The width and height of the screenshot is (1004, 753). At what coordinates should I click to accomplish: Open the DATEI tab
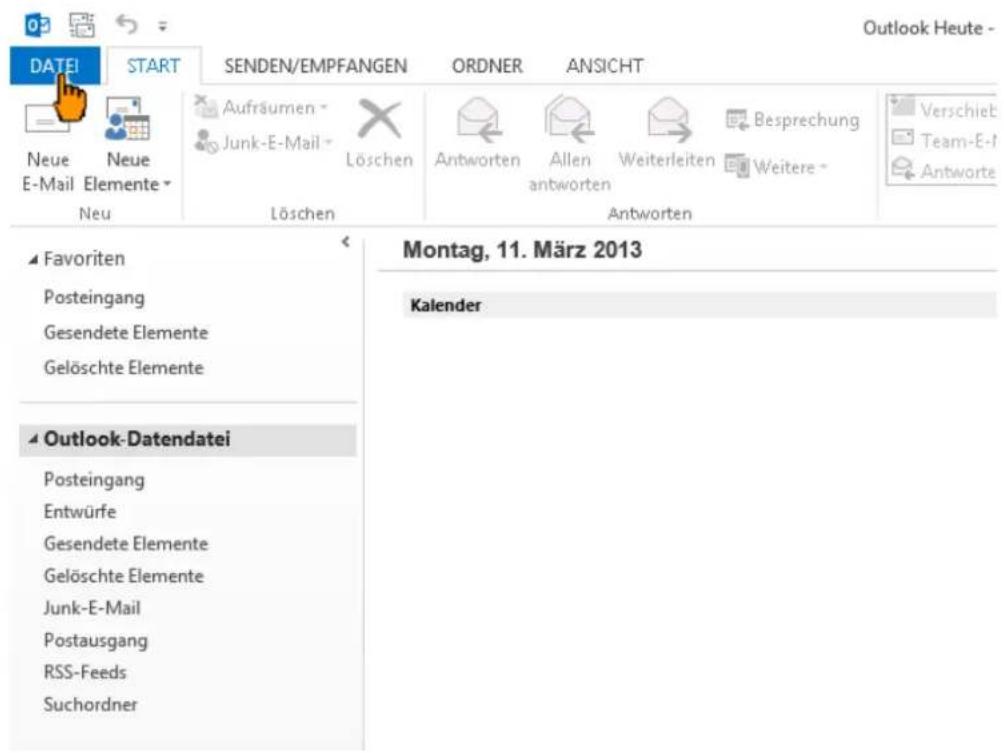coord(54,65)
